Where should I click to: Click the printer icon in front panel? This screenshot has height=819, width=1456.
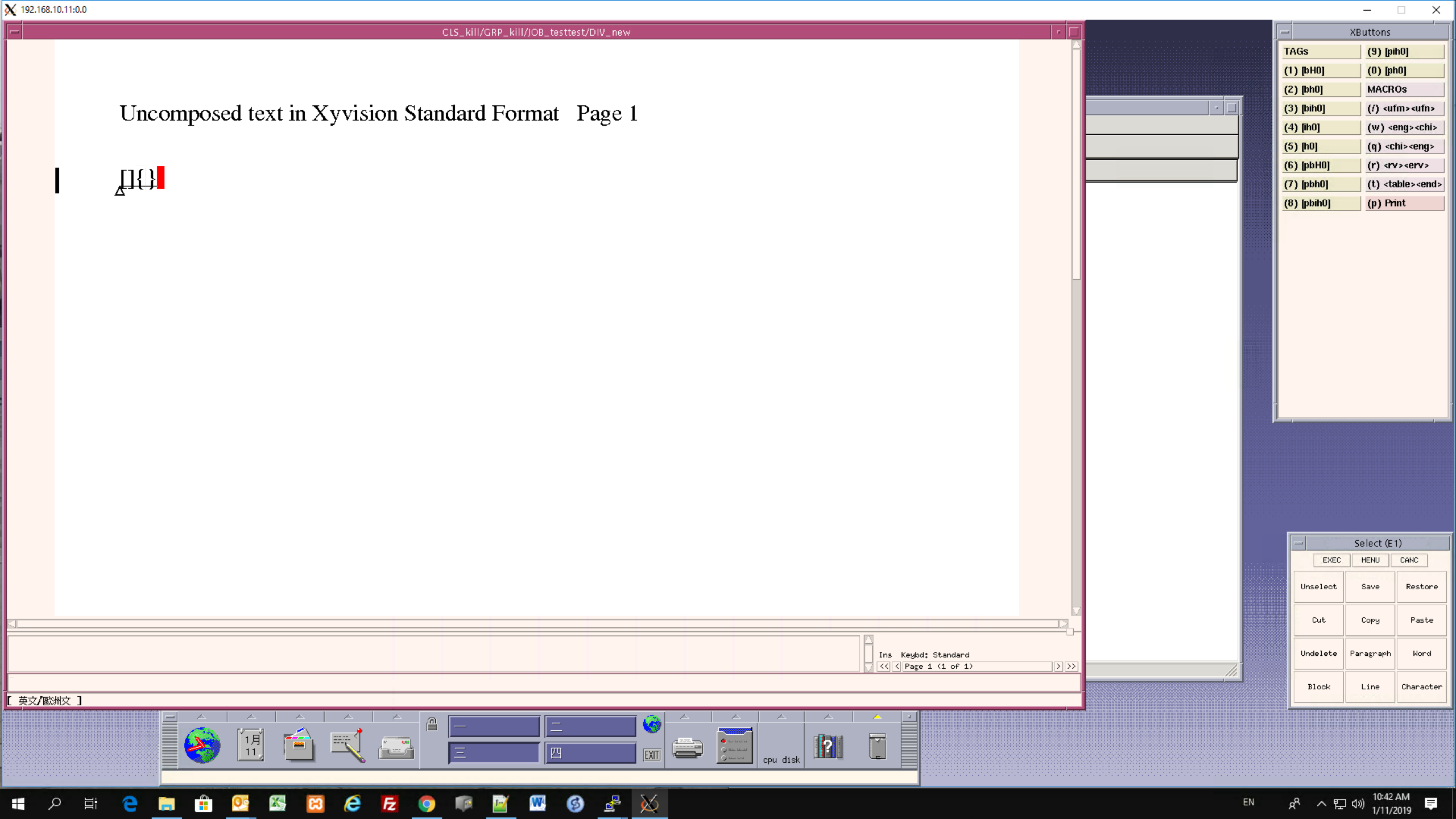pos(687,747)
